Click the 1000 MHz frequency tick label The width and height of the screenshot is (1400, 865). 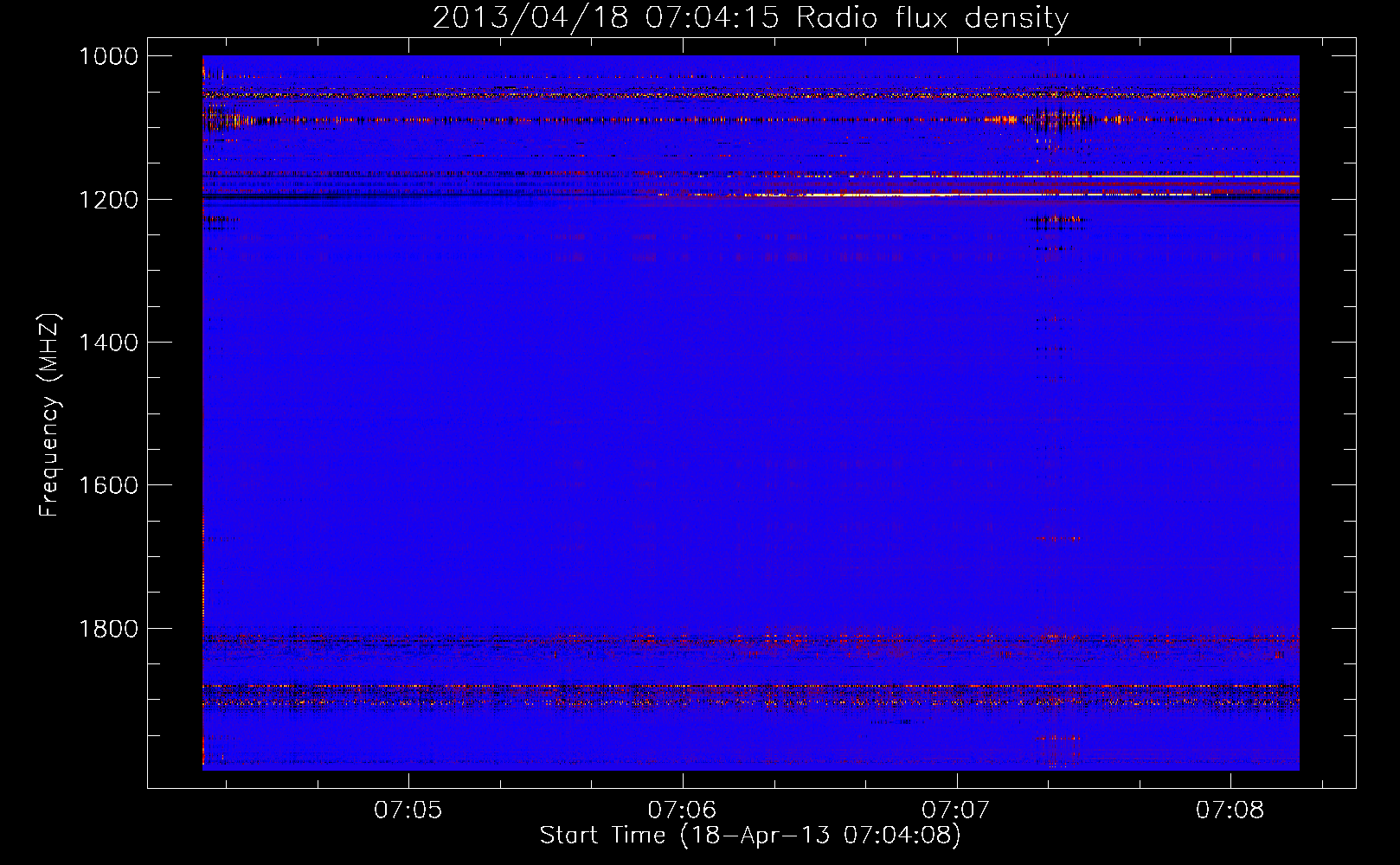pos(108,56)
